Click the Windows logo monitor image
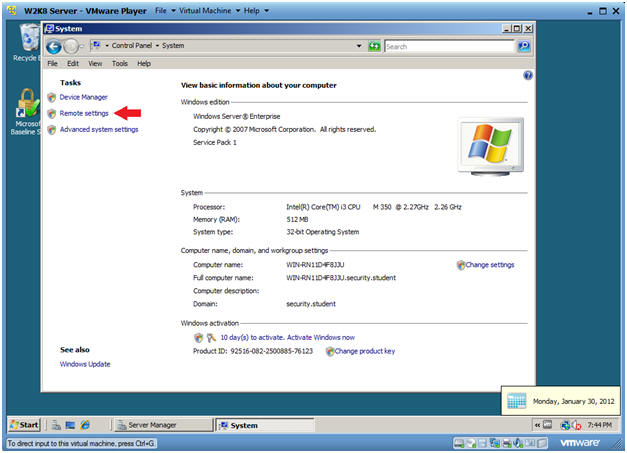This screenshot has height=453, width=627. tap(491, 147)
